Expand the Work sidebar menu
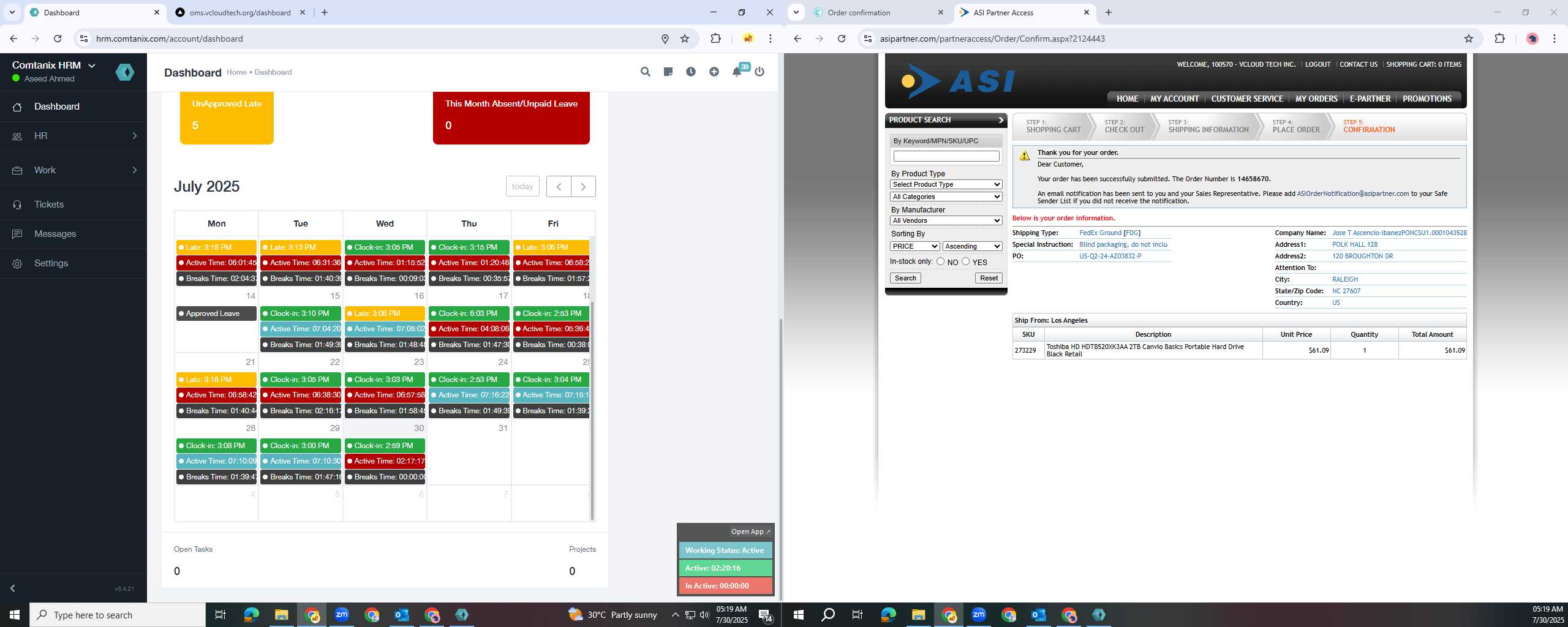 click(x=73, y=170)
